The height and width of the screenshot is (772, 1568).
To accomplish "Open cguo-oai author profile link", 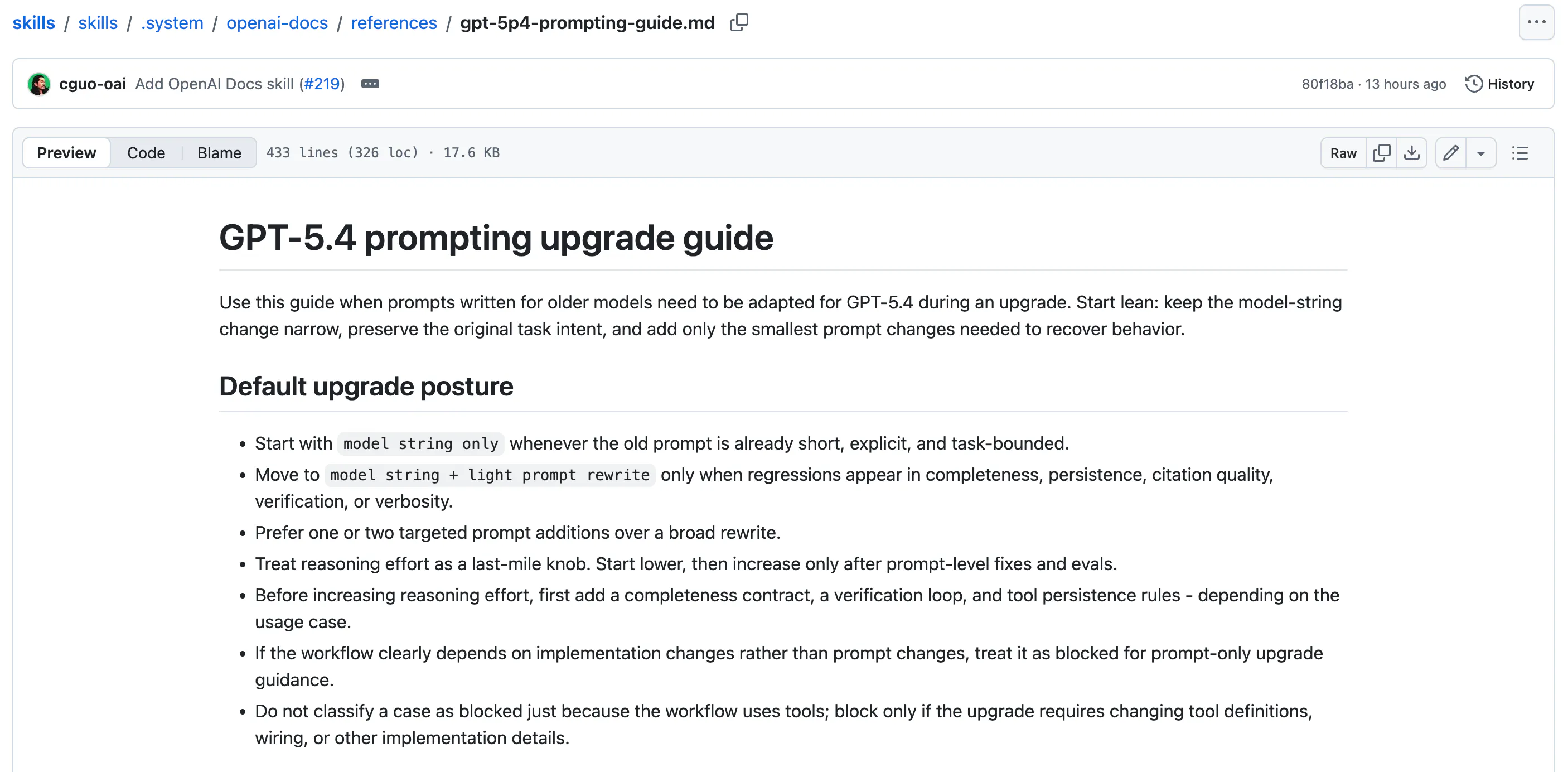I will (93, 84).
